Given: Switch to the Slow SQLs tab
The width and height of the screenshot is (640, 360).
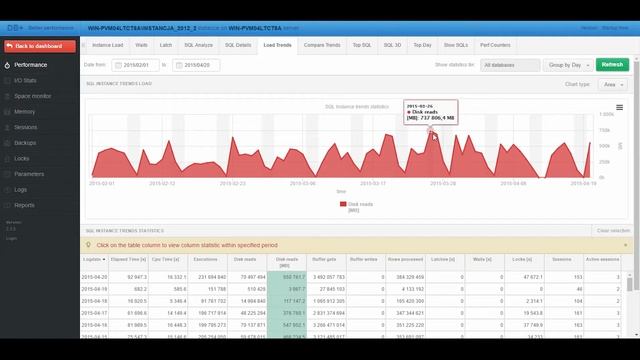Looking at the screenshot, I should 456,45.
